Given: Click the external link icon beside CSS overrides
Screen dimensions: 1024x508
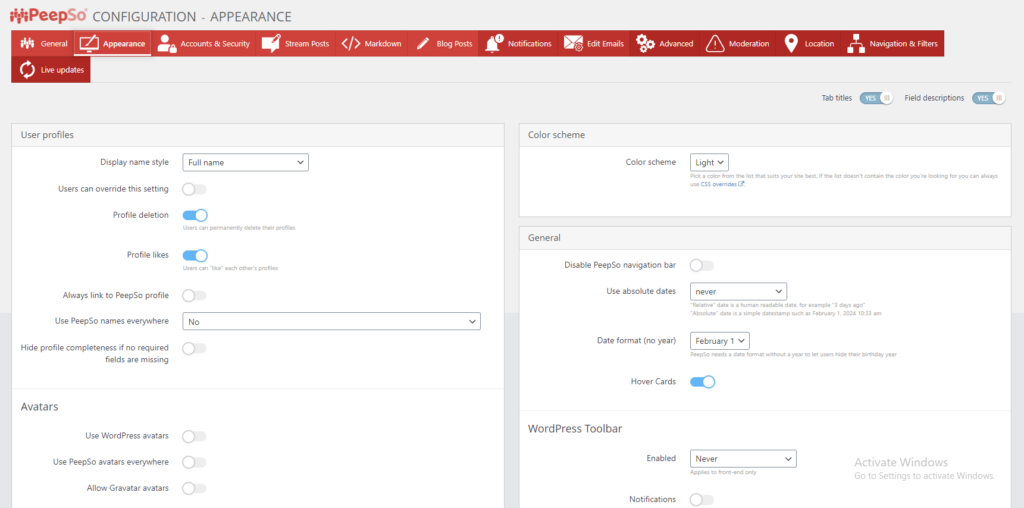Looking at the screenshot, I should [x=741, y=185].
